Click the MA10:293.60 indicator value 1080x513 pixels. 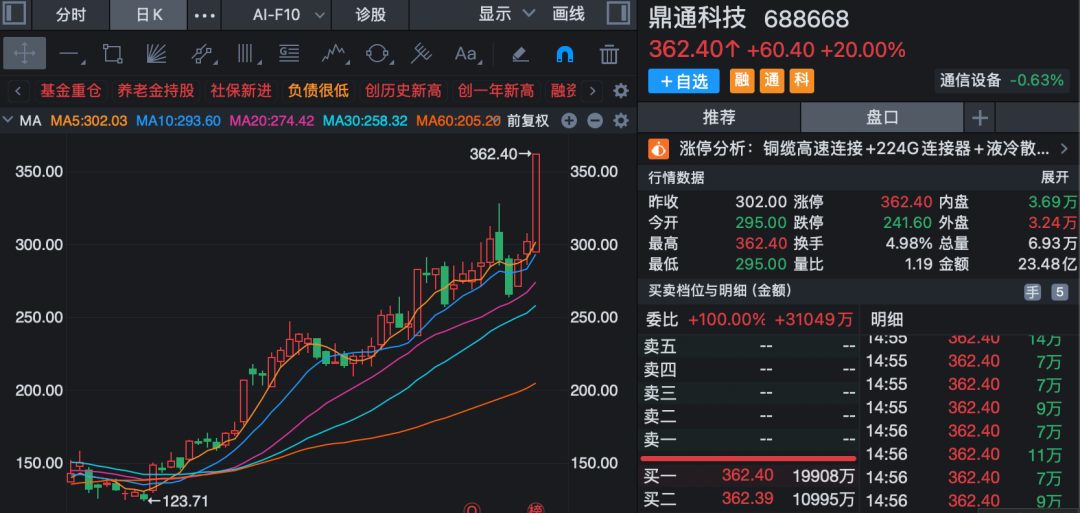point(178,121)
